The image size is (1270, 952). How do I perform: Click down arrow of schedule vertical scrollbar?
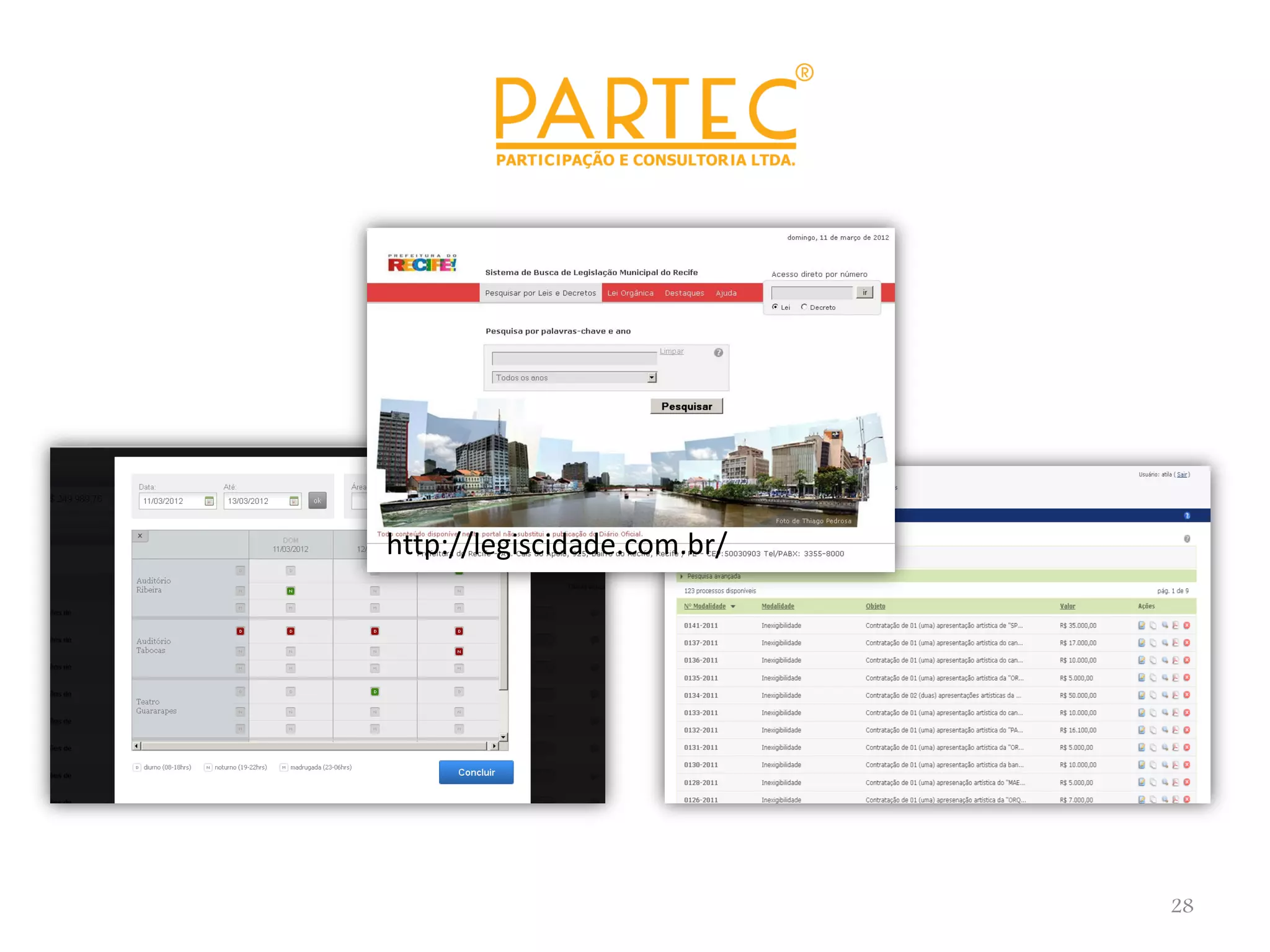click(x=504, y=737)
